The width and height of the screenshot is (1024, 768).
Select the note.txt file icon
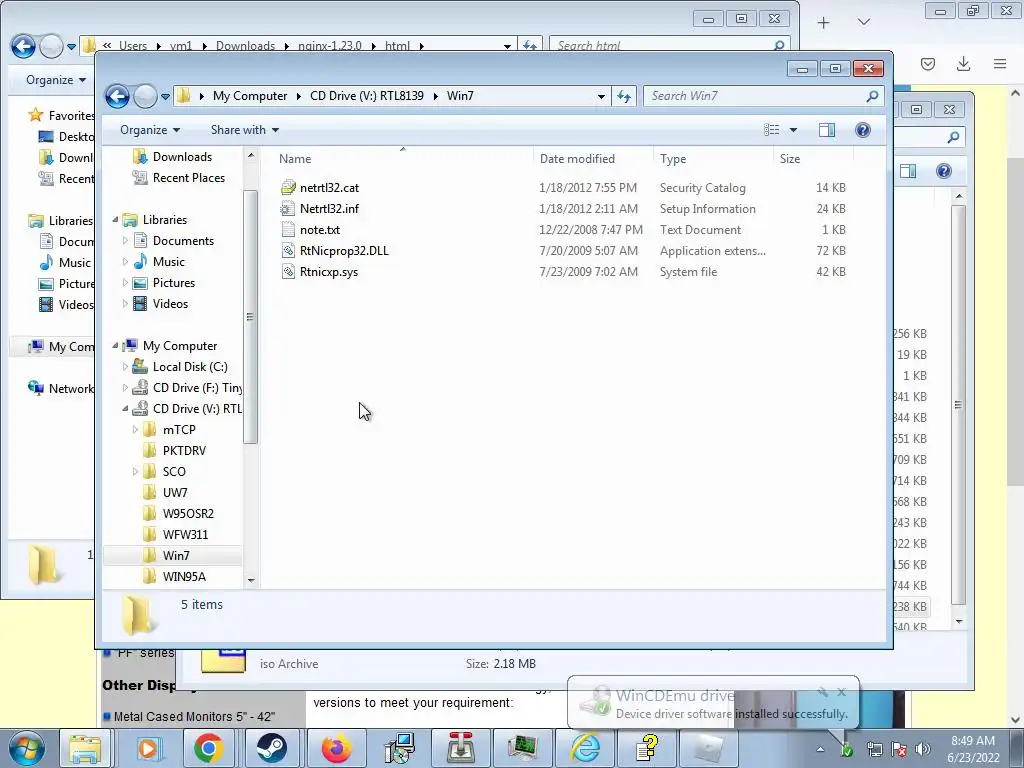288,229
